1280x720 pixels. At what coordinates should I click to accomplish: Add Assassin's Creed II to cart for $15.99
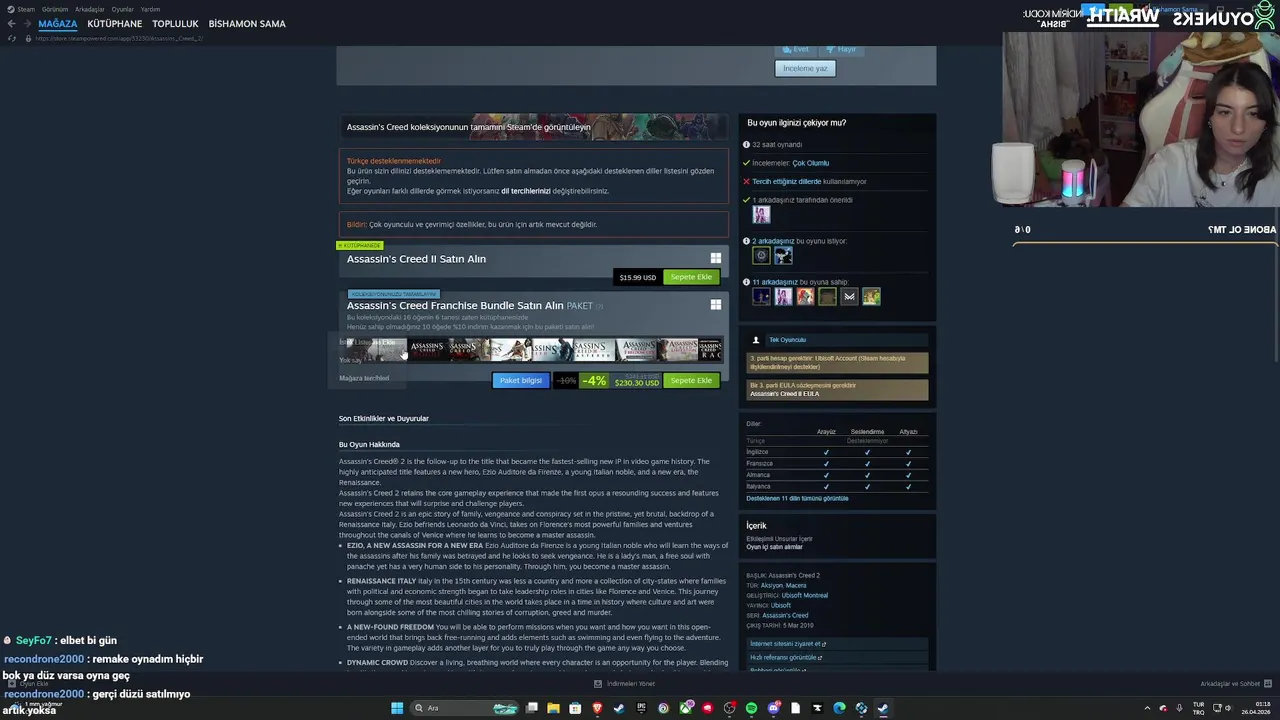click(x=691, y=277)
